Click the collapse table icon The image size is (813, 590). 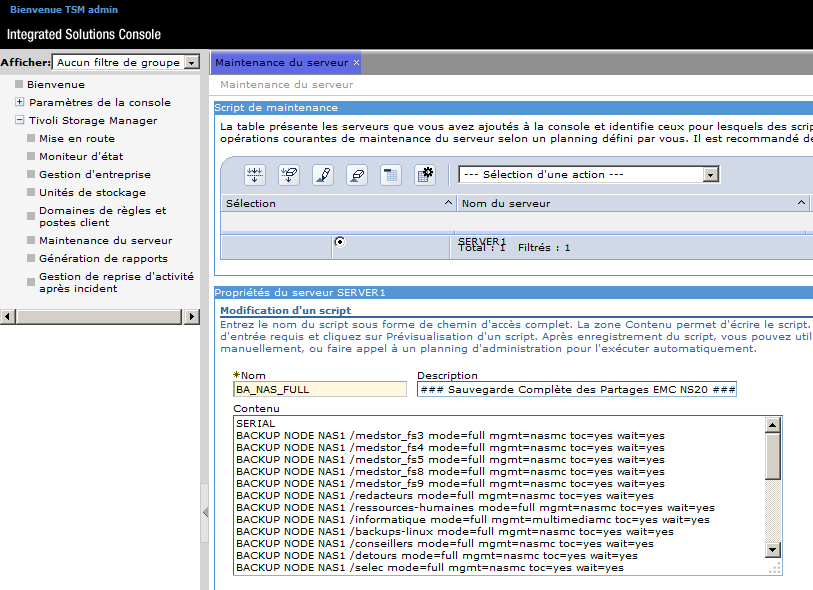(x=391, y=175)
